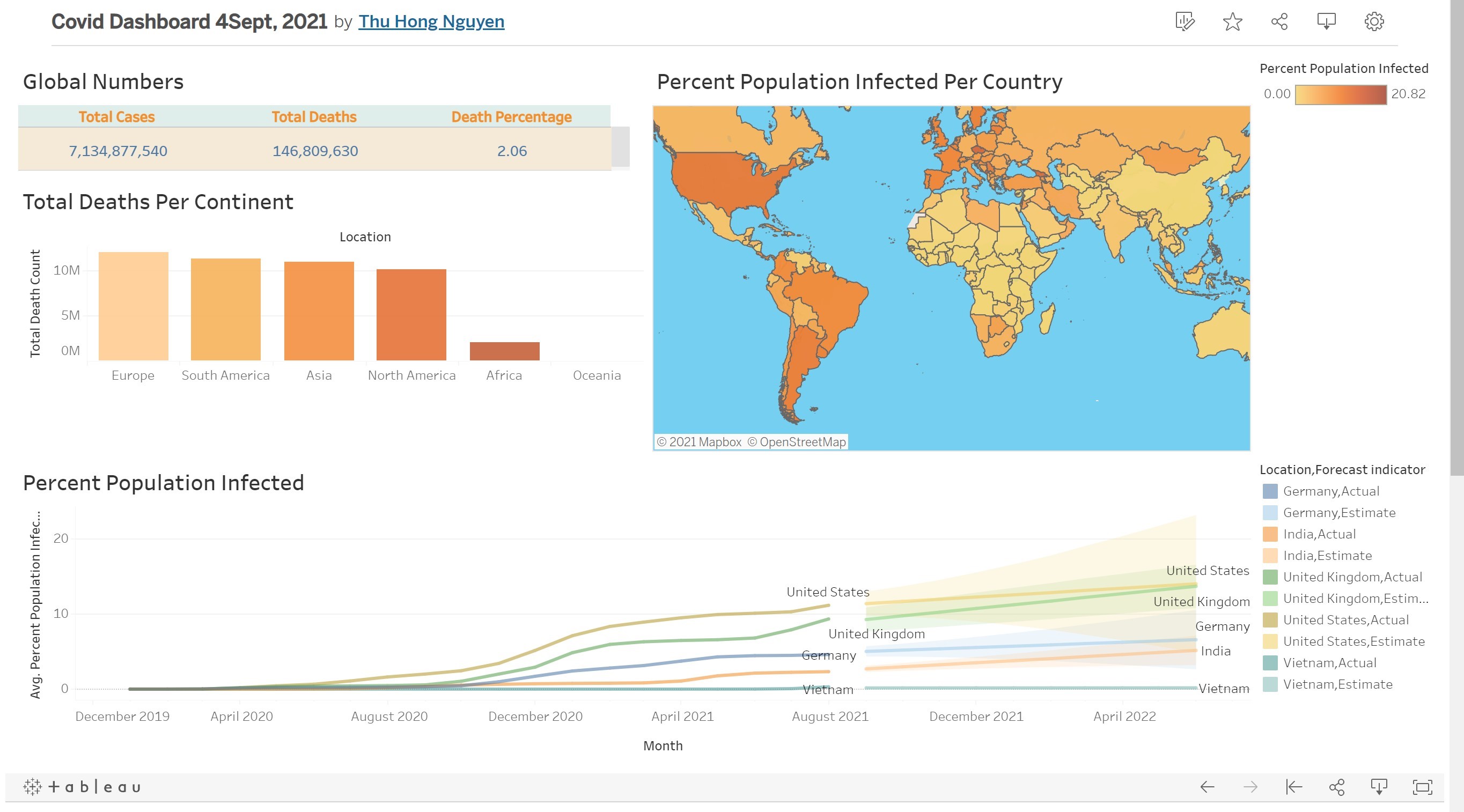The height and width of the screenshot is (812, 1464).
Task: Click the bottom toolbar share icon
Action: (x=1337, y=787)
